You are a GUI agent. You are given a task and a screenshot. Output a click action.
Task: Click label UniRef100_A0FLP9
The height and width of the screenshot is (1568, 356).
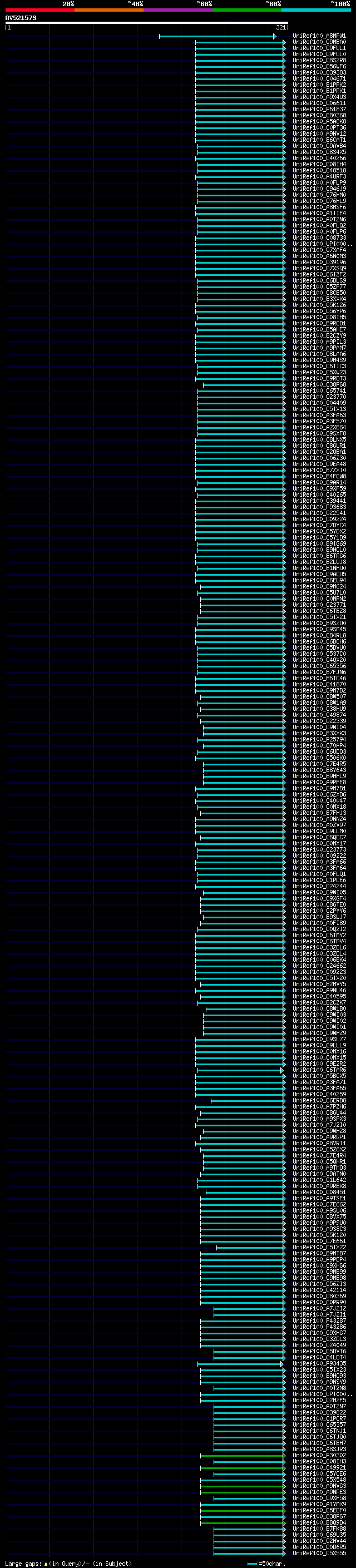click(x=319, y=182)
